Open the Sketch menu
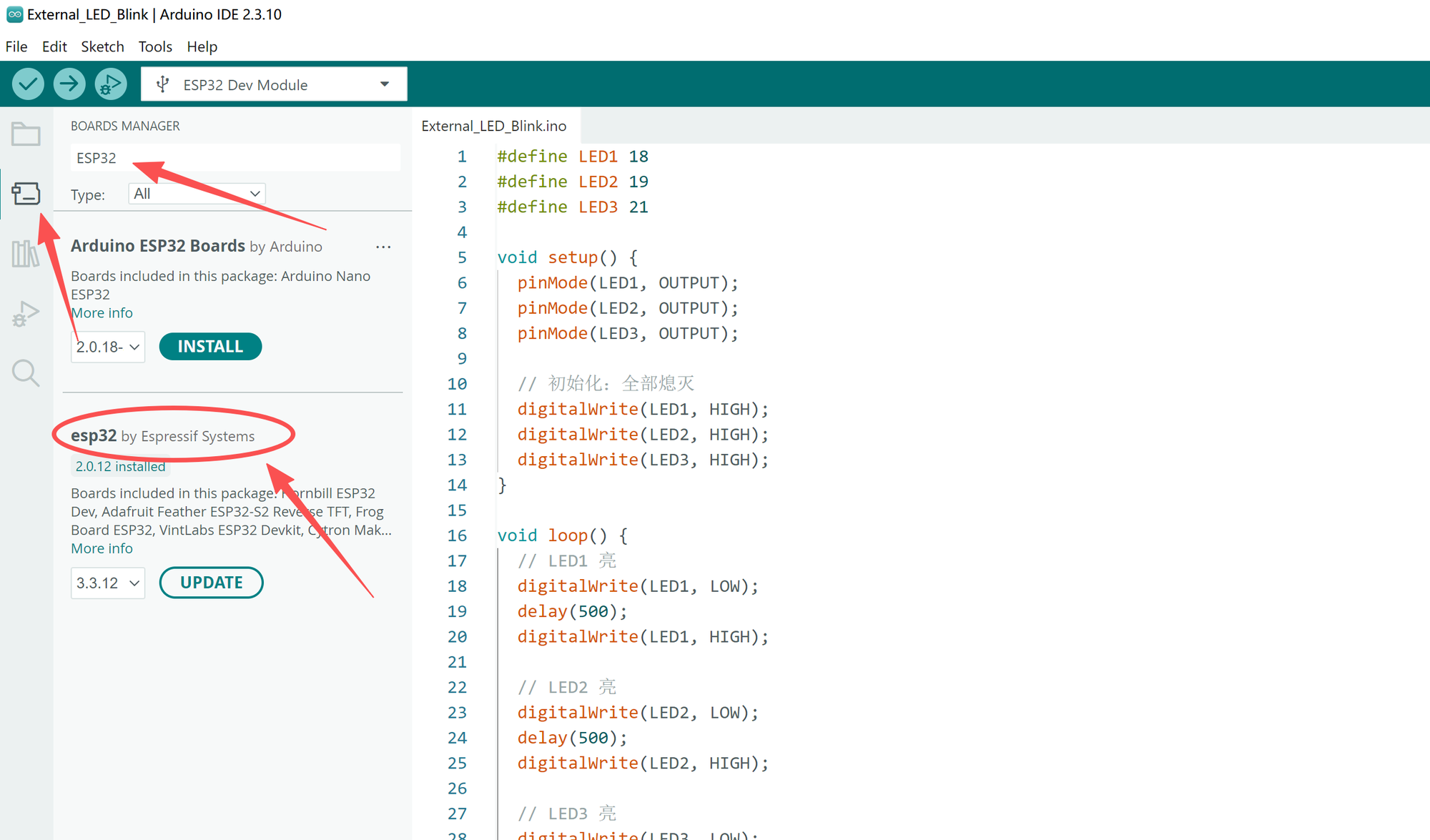The height and width of the screenshot is (840, 1430). pos(102,46)
